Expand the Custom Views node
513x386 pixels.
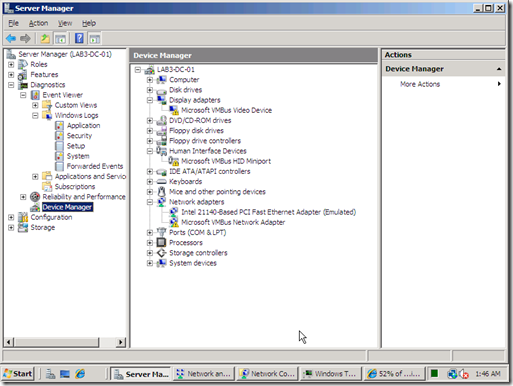pyautogui.click(x=35, y=105)
